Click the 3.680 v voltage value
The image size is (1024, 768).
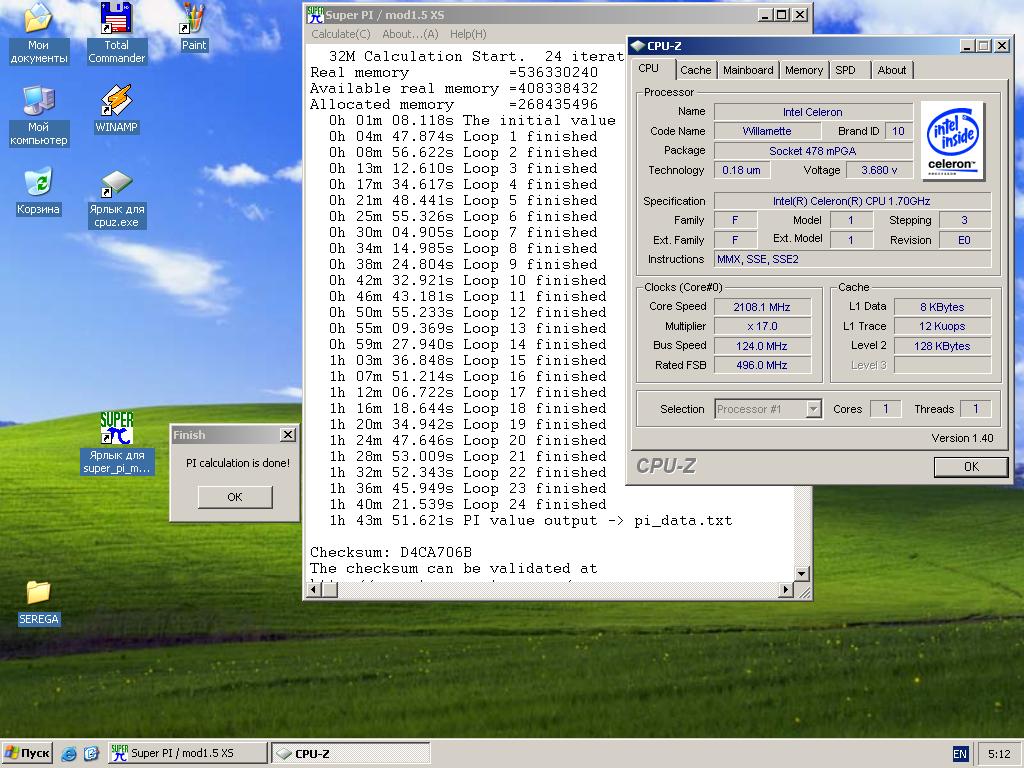(x=879, y=170)
